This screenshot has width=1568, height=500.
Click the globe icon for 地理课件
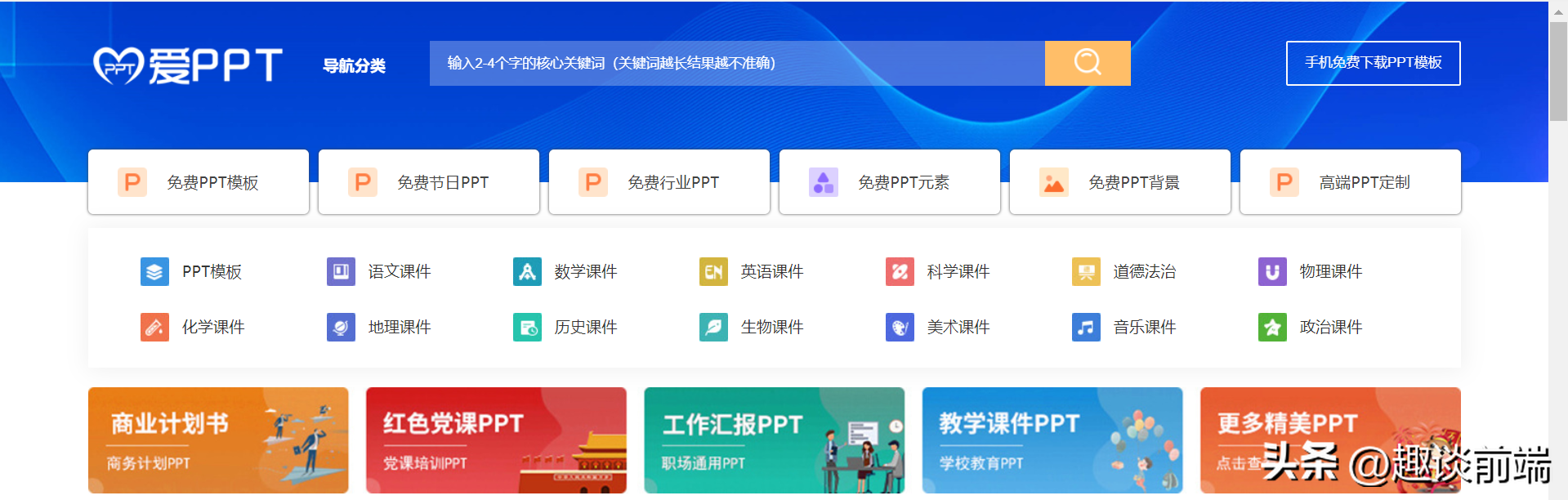click(x=341, y=327)
